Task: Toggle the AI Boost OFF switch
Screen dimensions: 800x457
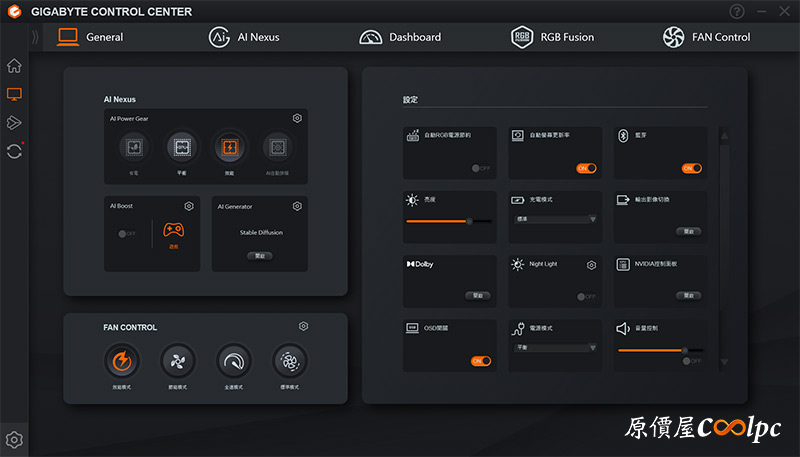Action: (127, 234)
